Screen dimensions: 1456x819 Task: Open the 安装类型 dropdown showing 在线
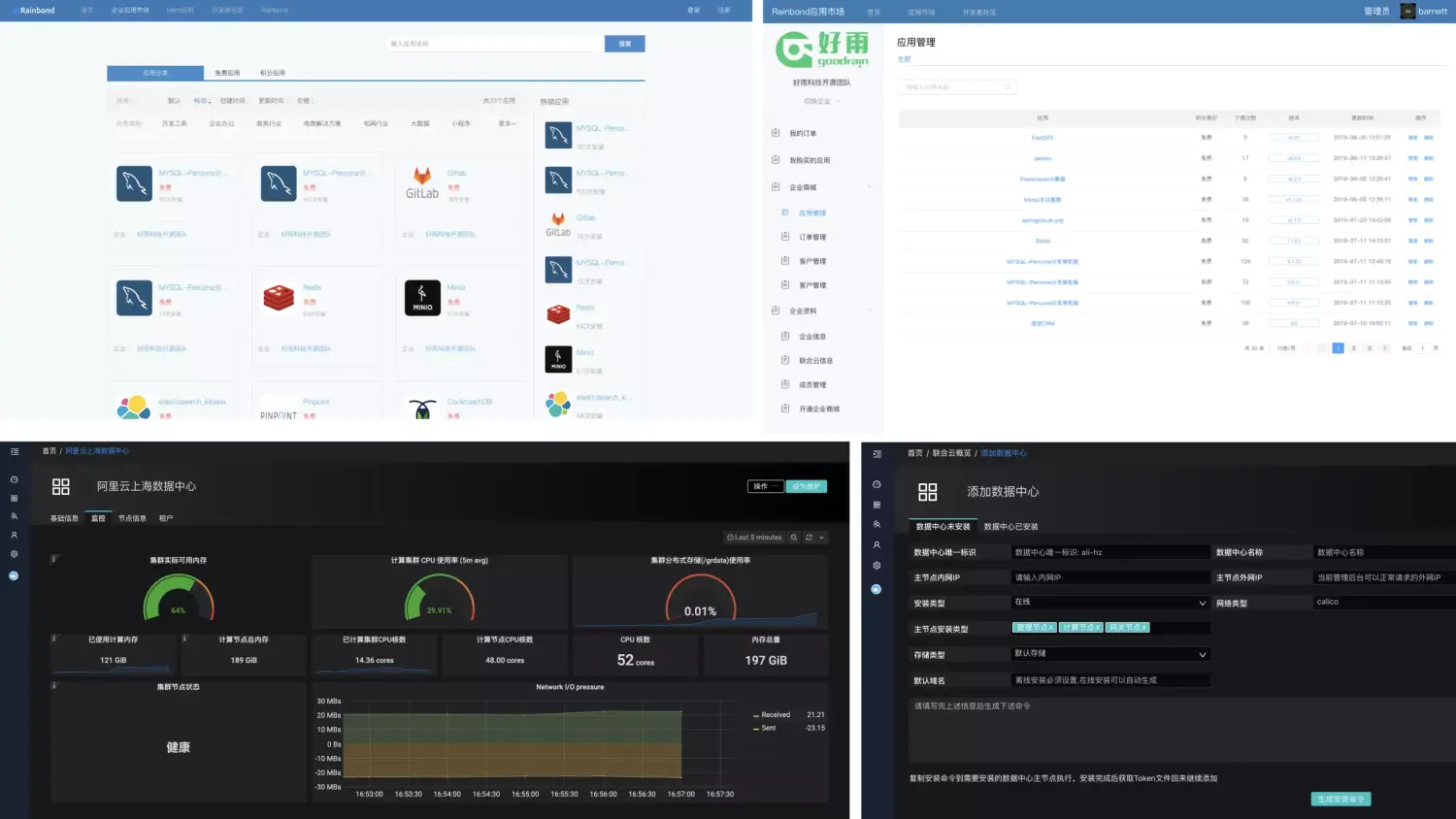pos(1110,603)
